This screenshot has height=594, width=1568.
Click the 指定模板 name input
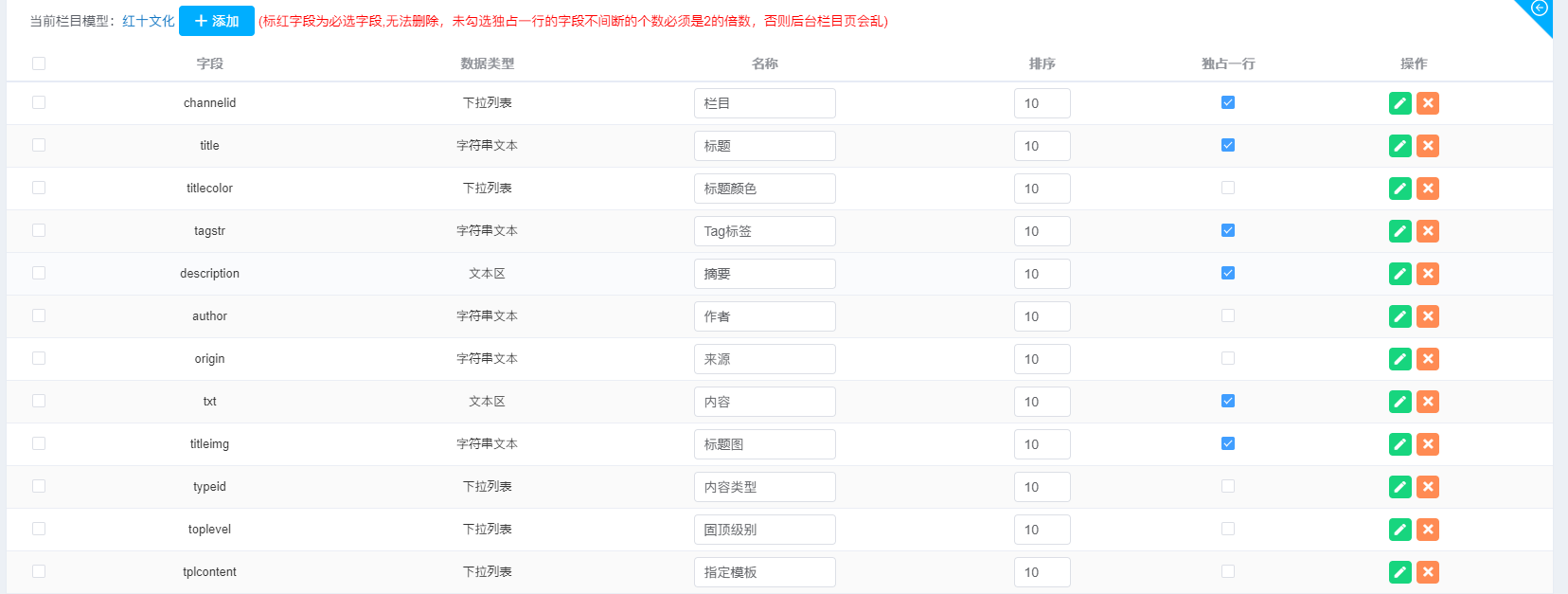pyautogui.click(x=765, y=572)
